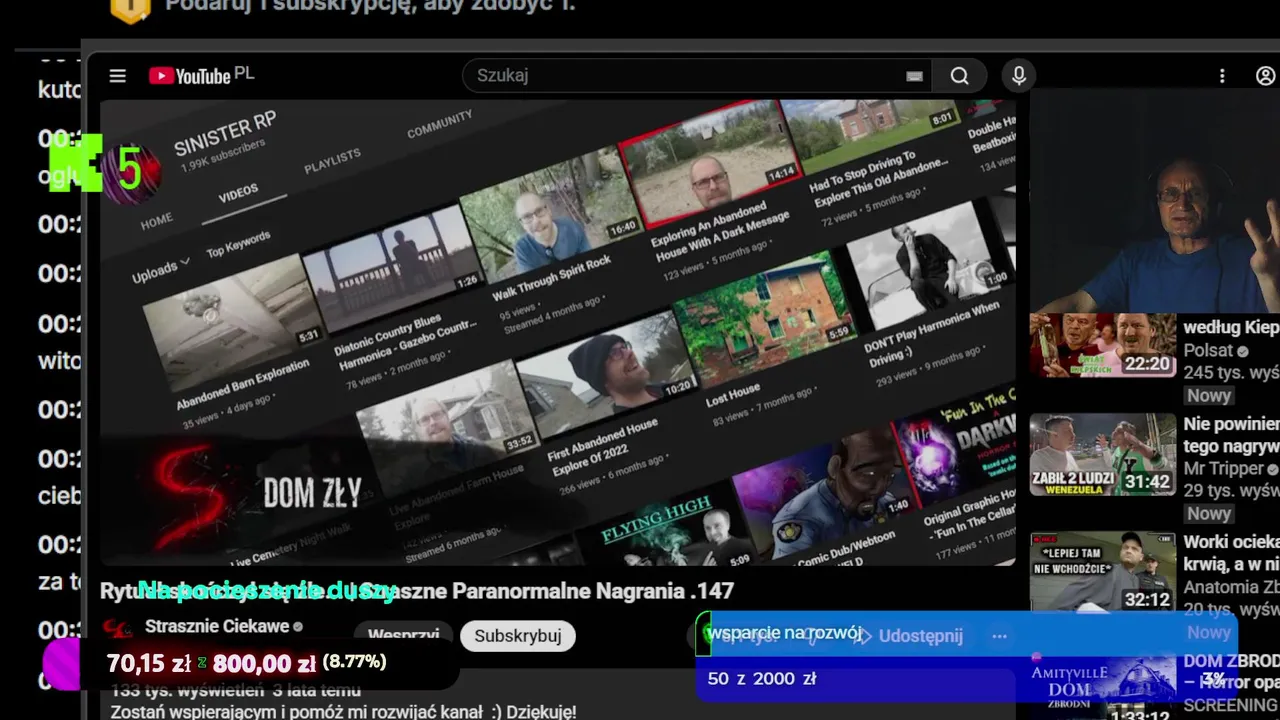Viewport: 1280px width, 720px height.
Task: Open Amityville DOM ZBRODNI video thumbnail
Action: (x=1103, y=687)
